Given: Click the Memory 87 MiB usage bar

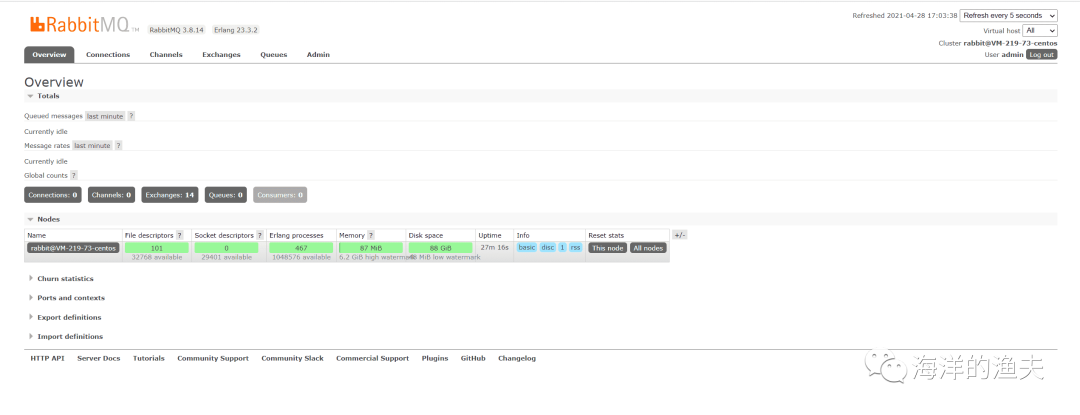Looking at the screenshot, I should pyautogui.click(x=371, y=248).
